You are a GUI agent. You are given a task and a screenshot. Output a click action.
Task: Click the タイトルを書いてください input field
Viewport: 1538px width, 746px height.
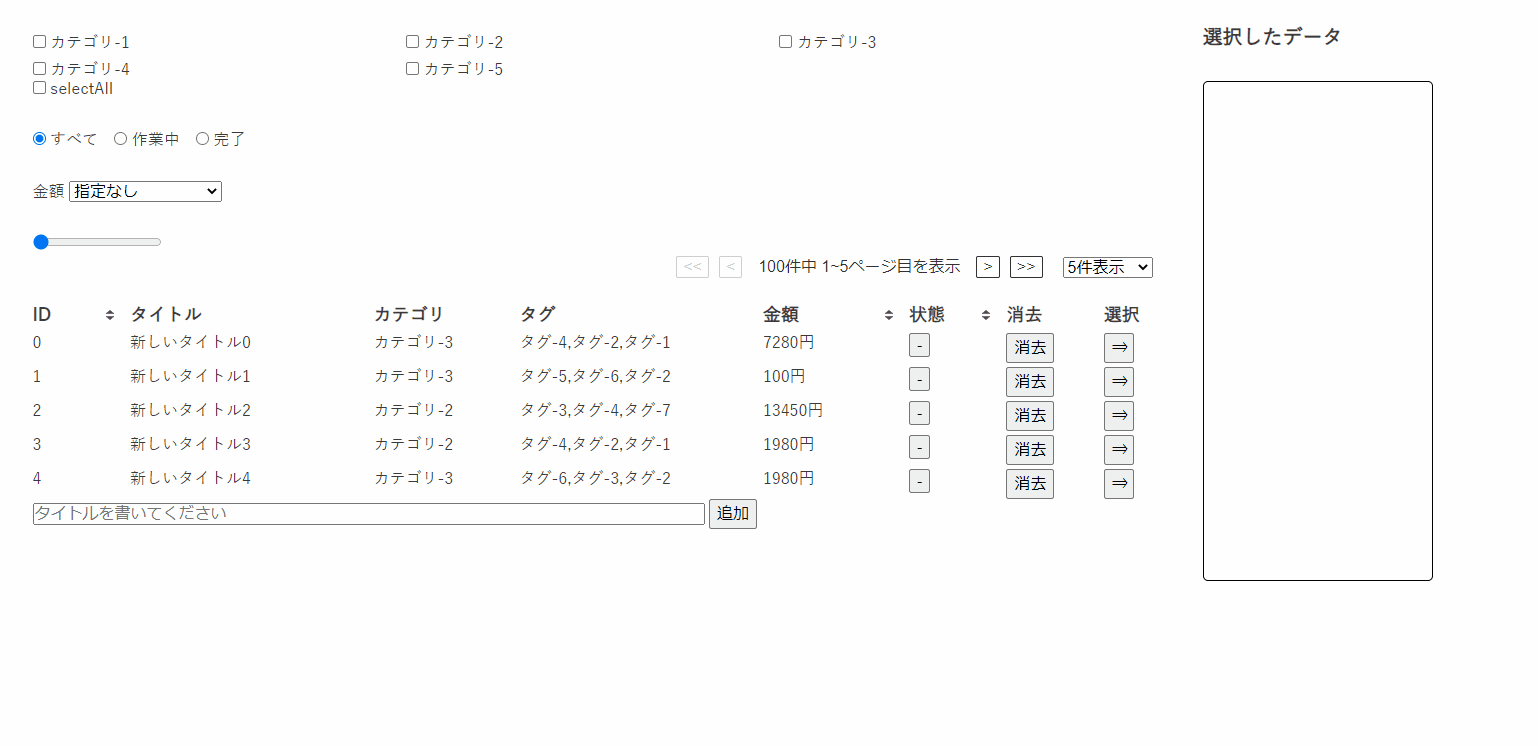click(x=369, y=514)
